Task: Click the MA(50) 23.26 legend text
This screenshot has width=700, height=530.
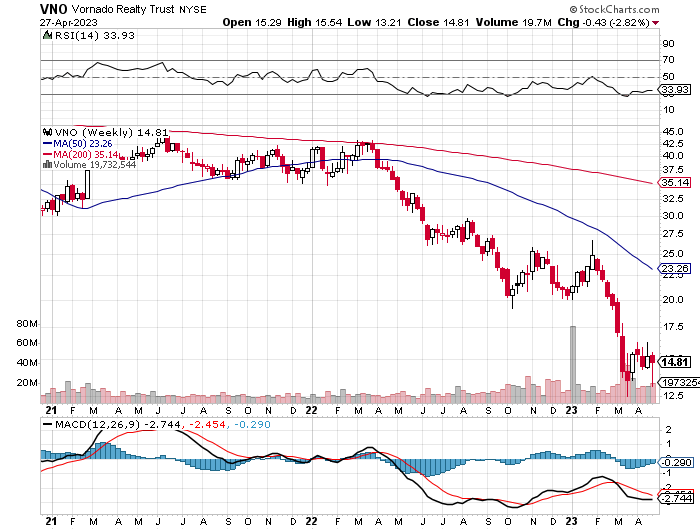Action: [x=83, y=144]
